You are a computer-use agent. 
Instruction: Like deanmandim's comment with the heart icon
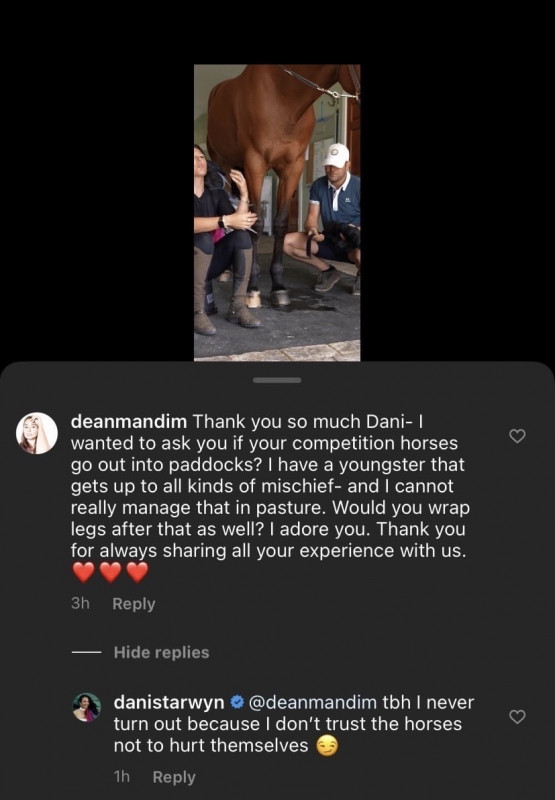pyautogui.click(x=517, y=436)
